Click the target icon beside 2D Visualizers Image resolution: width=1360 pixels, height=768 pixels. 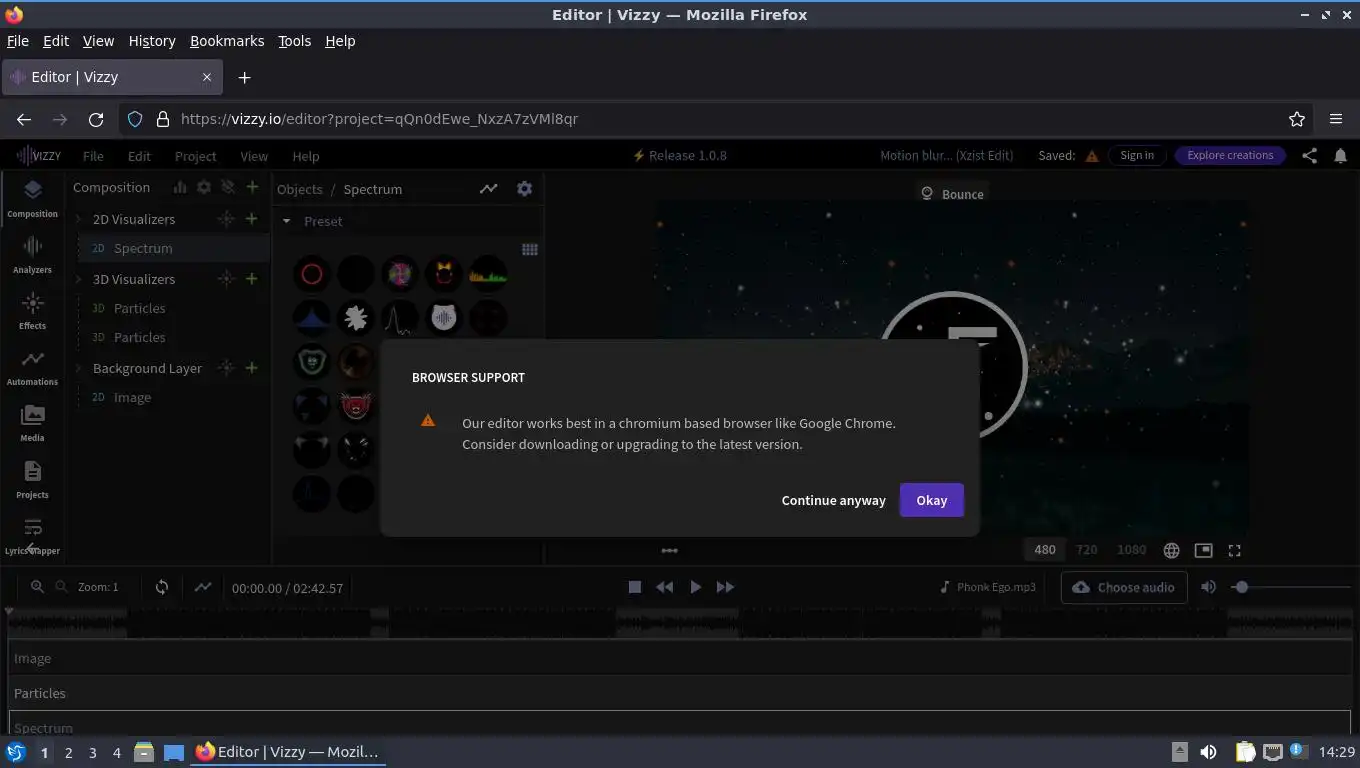click(226, 219)
